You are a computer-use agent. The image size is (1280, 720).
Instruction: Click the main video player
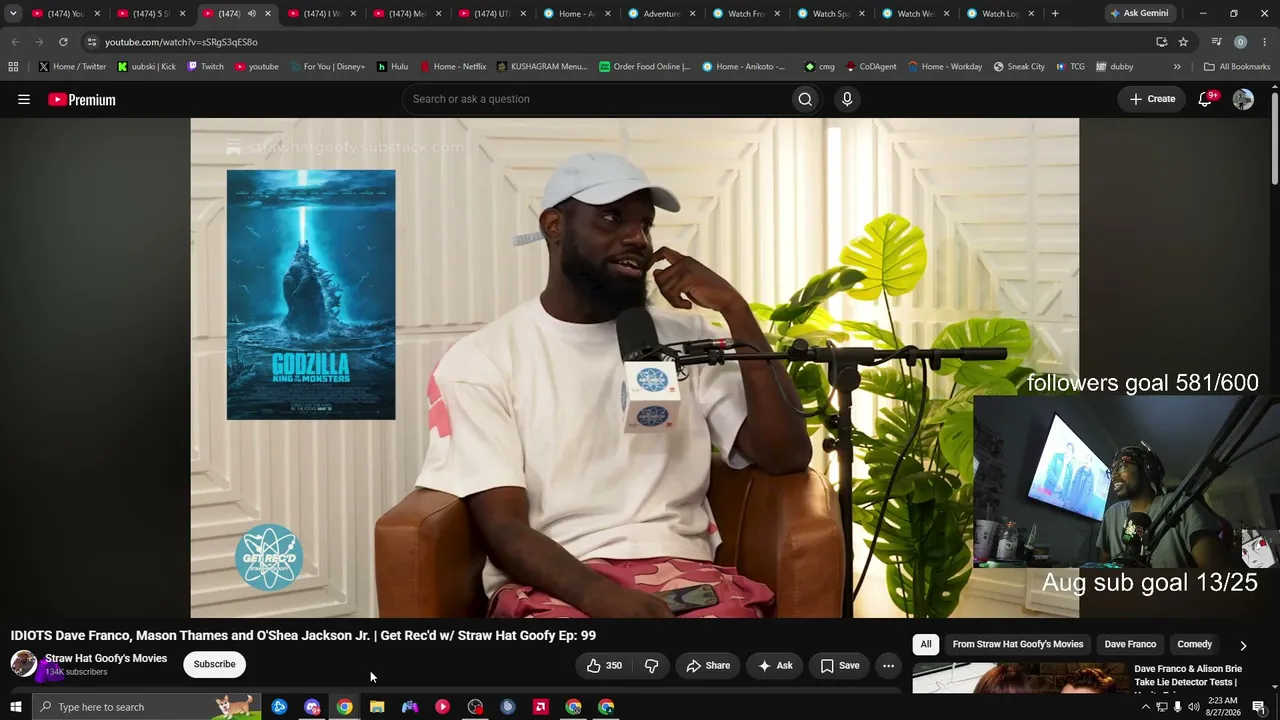(635, 368)
